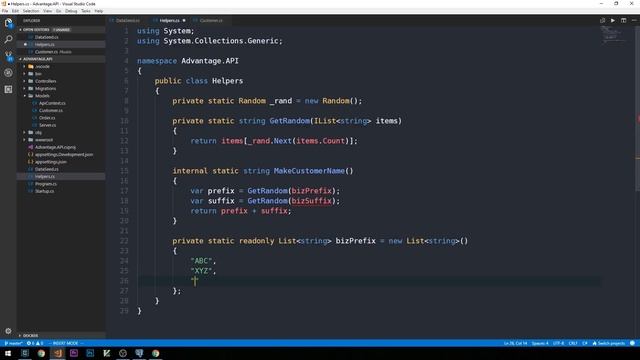Switch to the DataSeed.cs editor tab

coord(127,20)
